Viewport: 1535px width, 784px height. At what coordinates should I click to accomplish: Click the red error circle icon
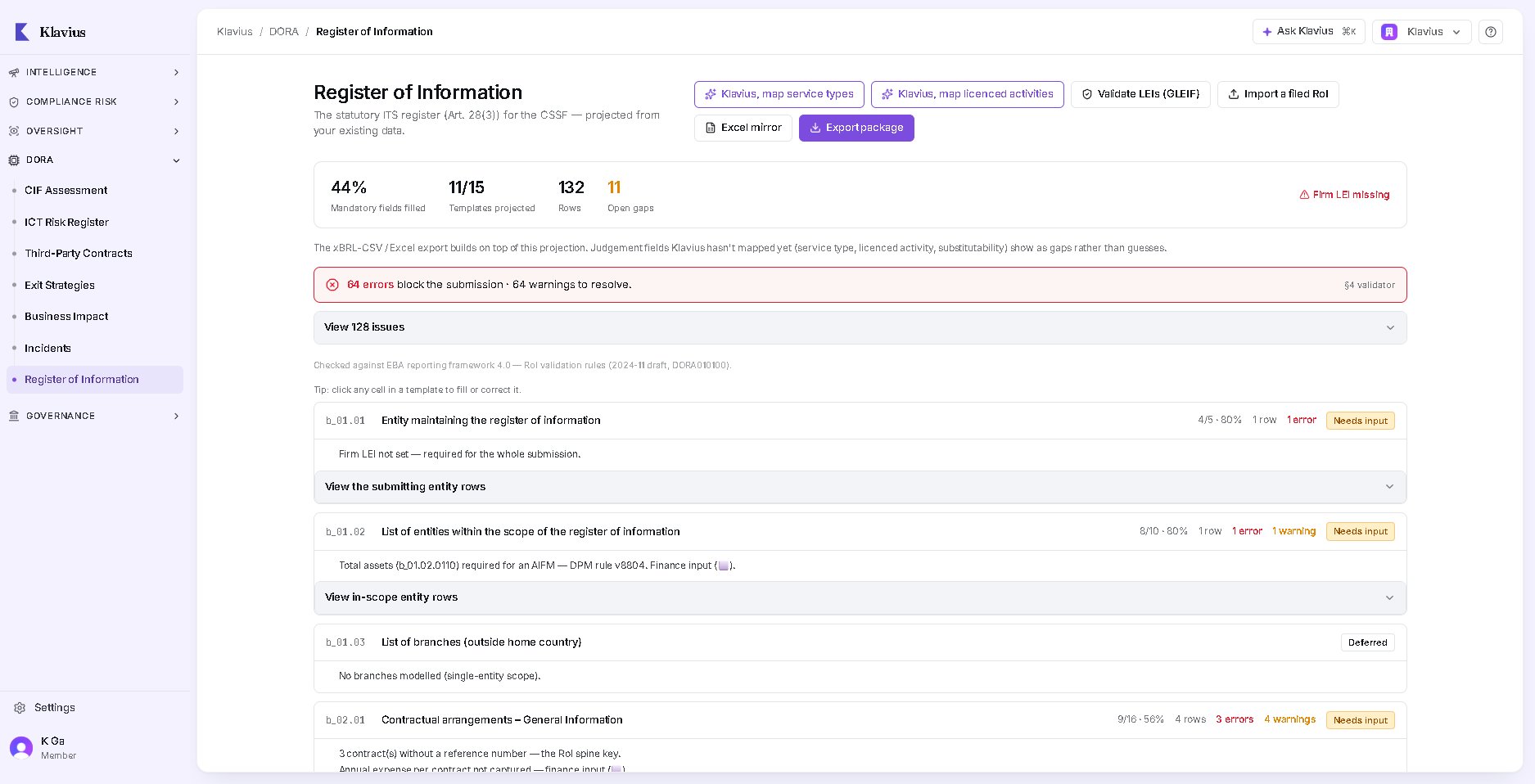click(x=332, y=285)
